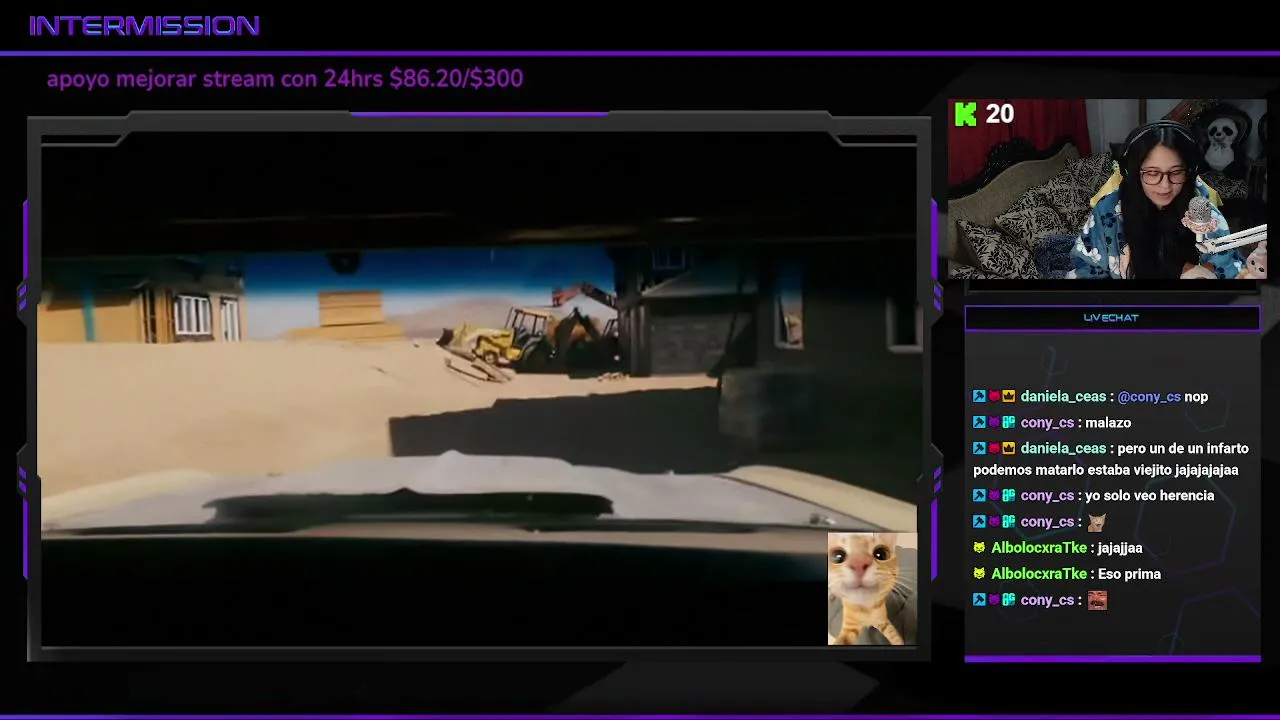Click the cat emote sent by cony_cs
The height and width of the screenshot is (720, 1280).
pos(1097,522)
